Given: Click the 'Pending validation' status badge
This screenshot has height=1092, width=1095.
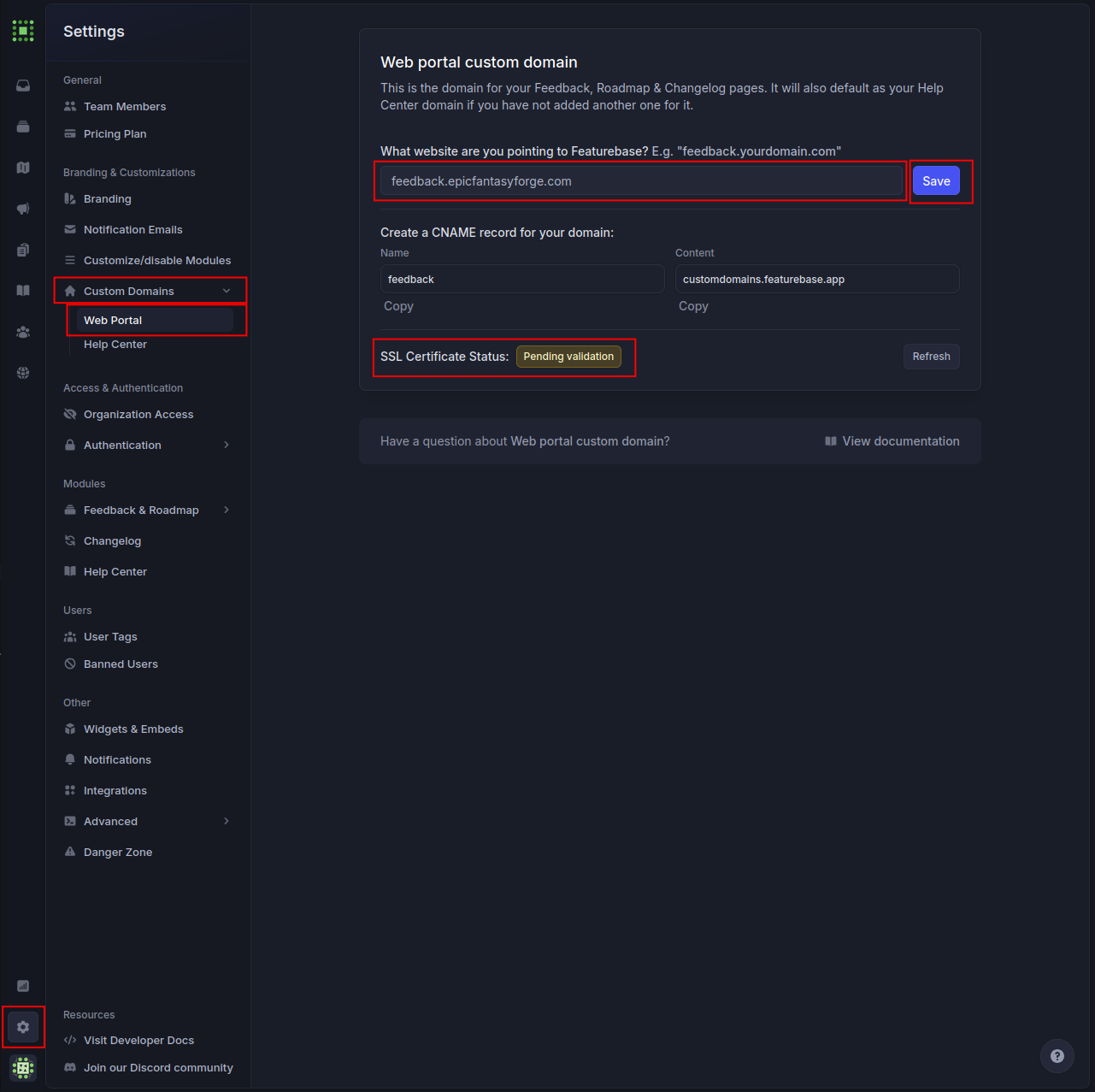Looking at the screenshot, I should point(568,357).
